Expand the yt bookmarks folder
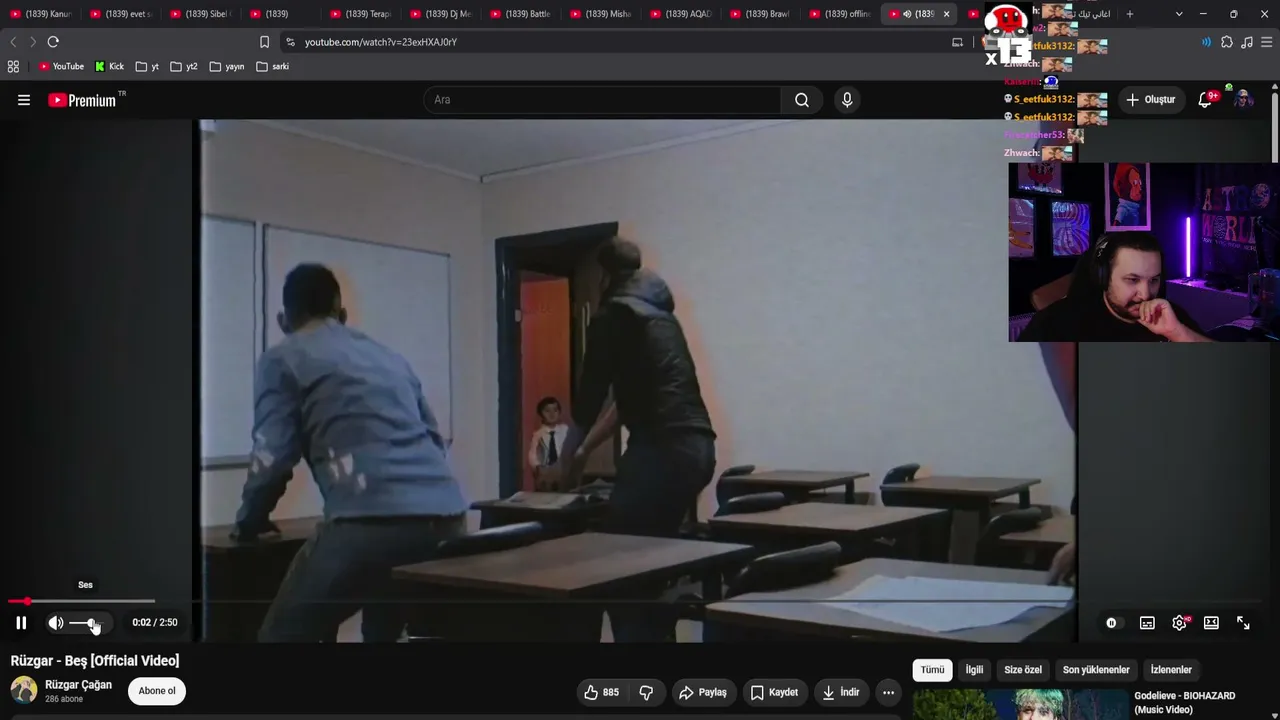Screen dimensions: 1280x720 [x=148, y=67]
